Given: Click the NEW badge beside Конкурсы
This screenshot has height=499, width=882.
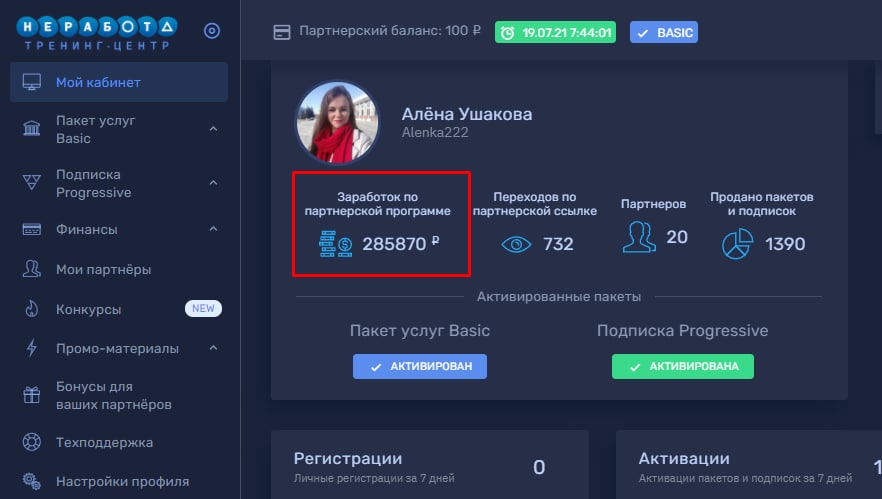Looking at the screenshot, I should click(203, 308).
